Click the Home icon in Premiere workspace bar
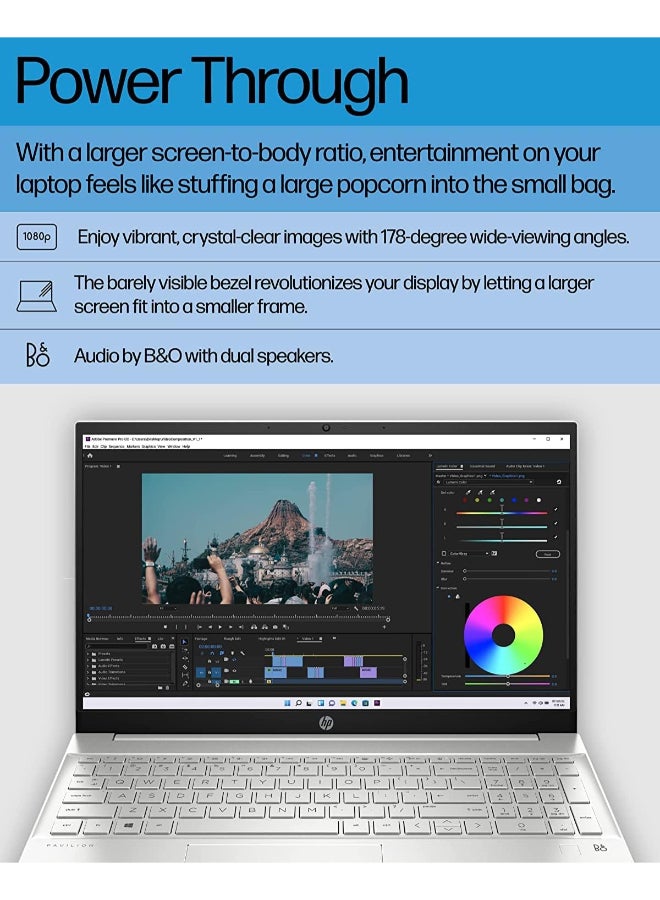 point(90,455)
